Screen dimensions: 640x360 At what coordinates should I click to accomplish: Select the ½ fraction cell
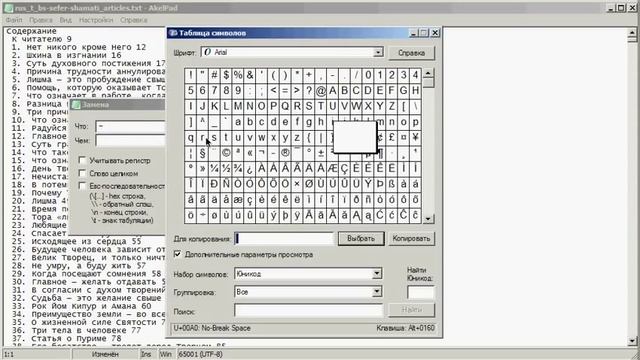(x=226, y=169)
